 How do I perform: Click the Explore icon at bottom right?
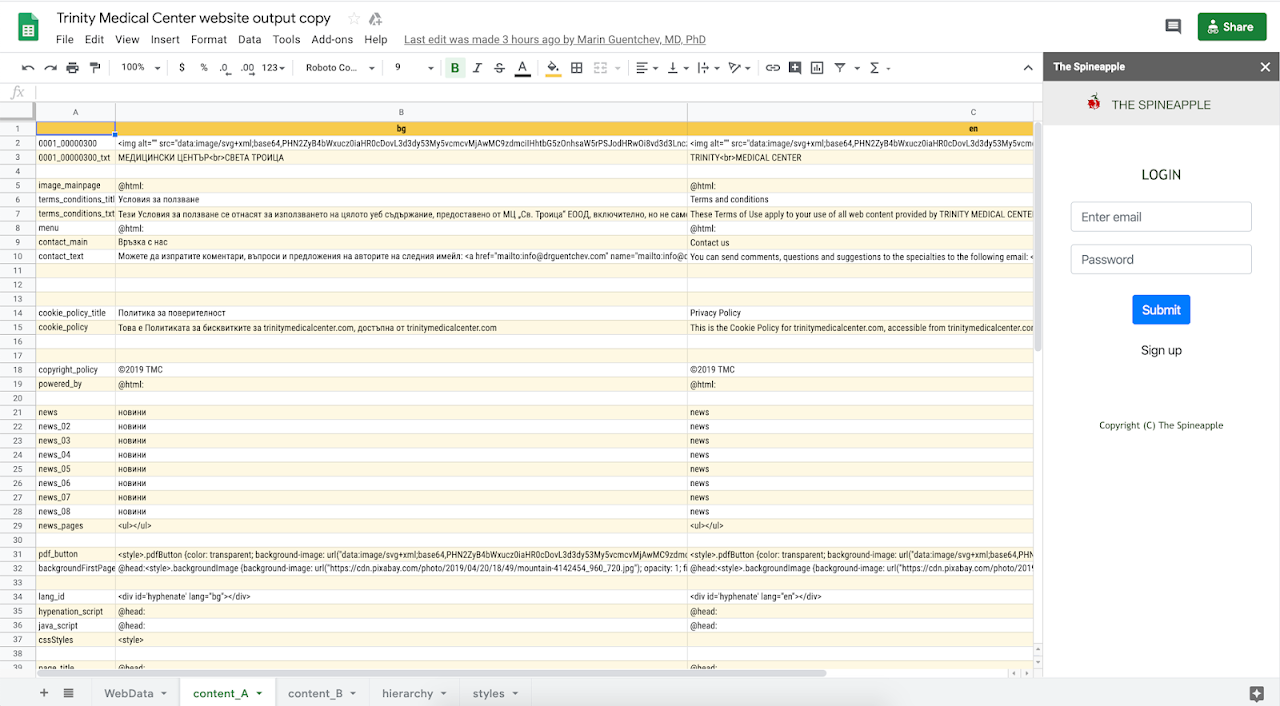click(1256, 693)
